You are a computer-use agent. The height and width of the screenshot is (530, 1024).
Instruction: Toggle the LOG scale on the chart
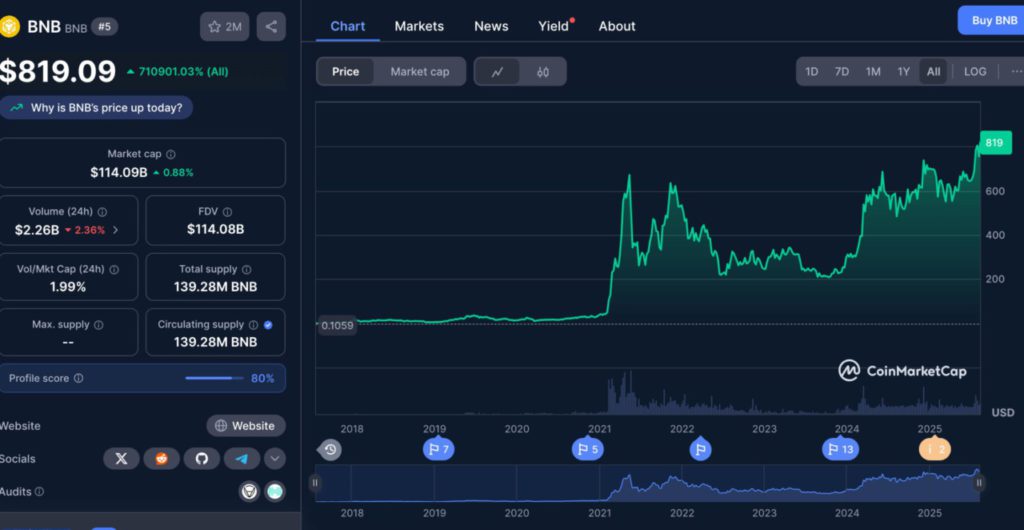(x=974, y=72)
